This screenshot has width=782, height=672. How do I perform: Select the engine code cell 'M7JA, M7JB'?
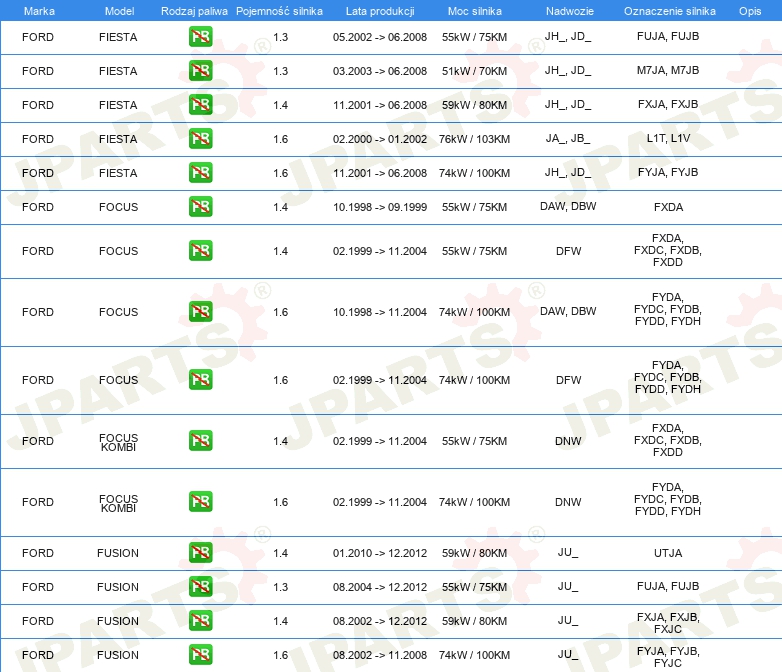(x=668, y=70)
